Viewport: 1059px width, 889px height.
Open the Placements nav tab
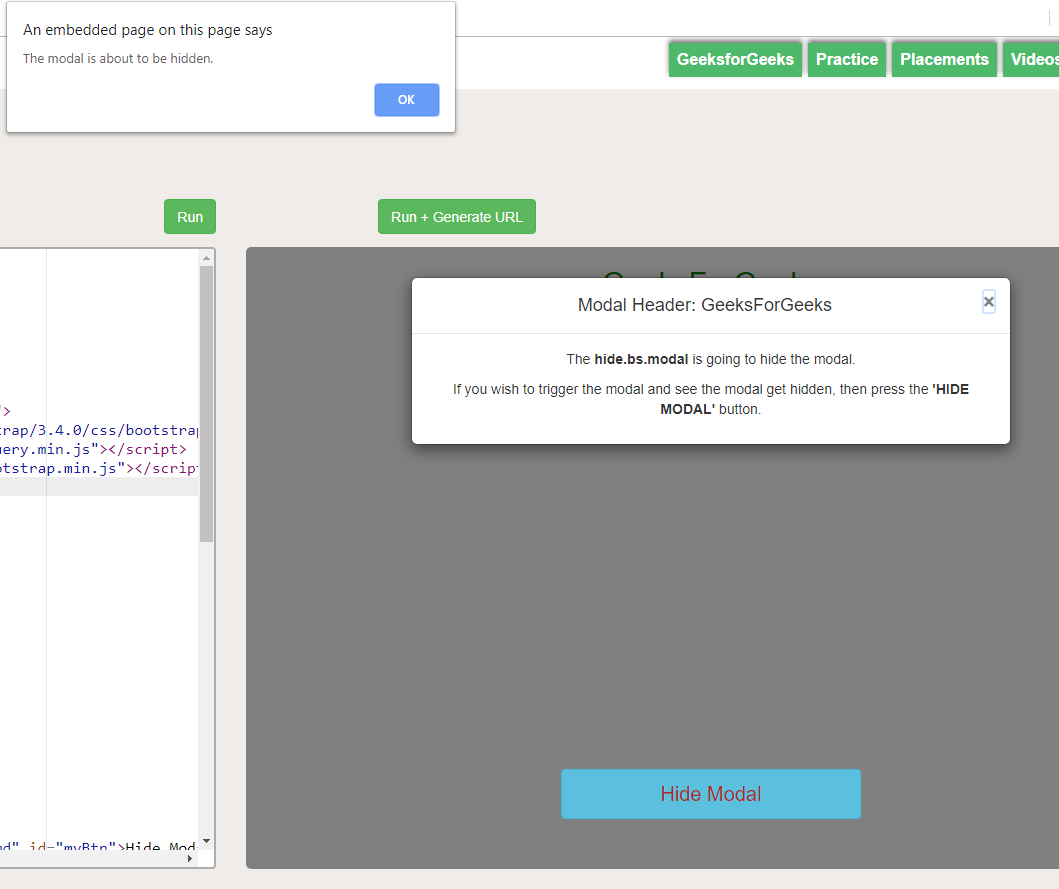coord(944,59)
